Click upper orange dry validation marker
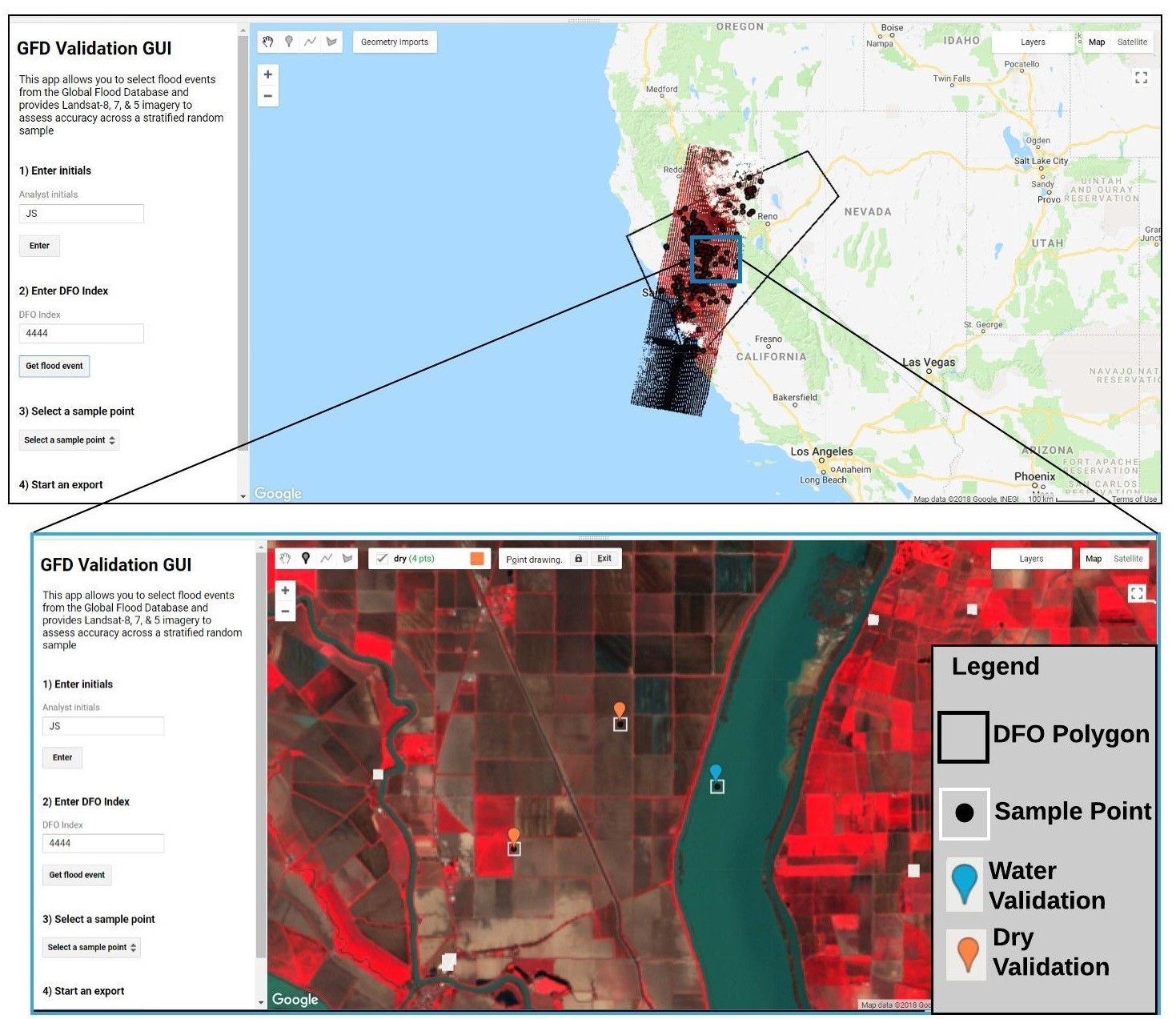The width and height of the screenshot is (1176, 1019). (x=619, y=711)
